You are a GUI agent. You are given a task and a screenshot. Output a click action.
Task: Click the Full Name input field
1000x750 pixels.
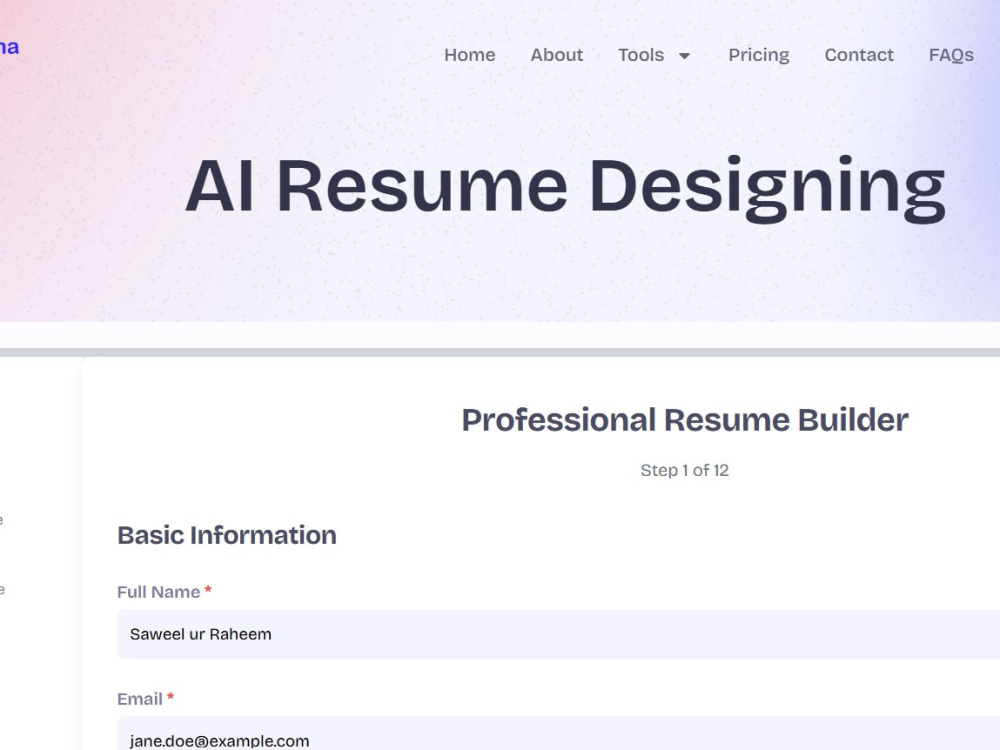pos(558,634)
